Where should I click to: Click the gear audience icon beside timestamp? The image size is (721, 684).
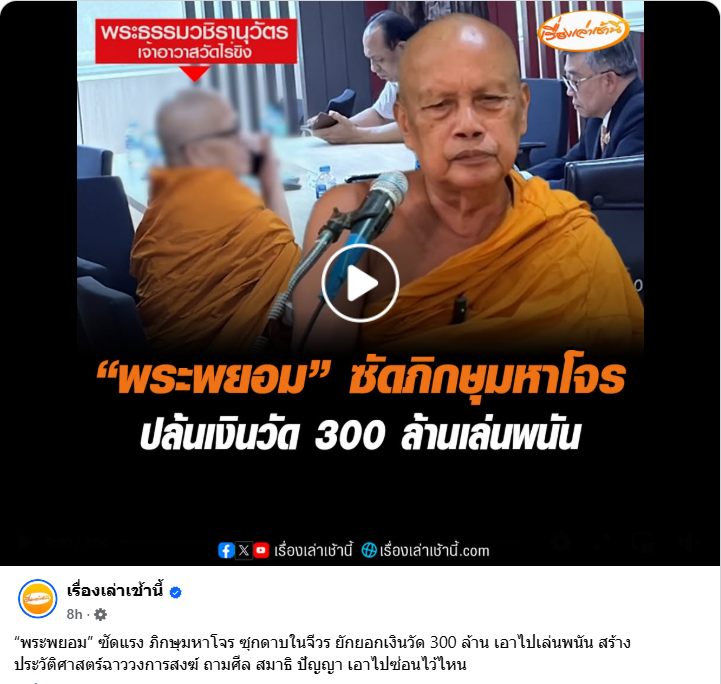(100, 614)
